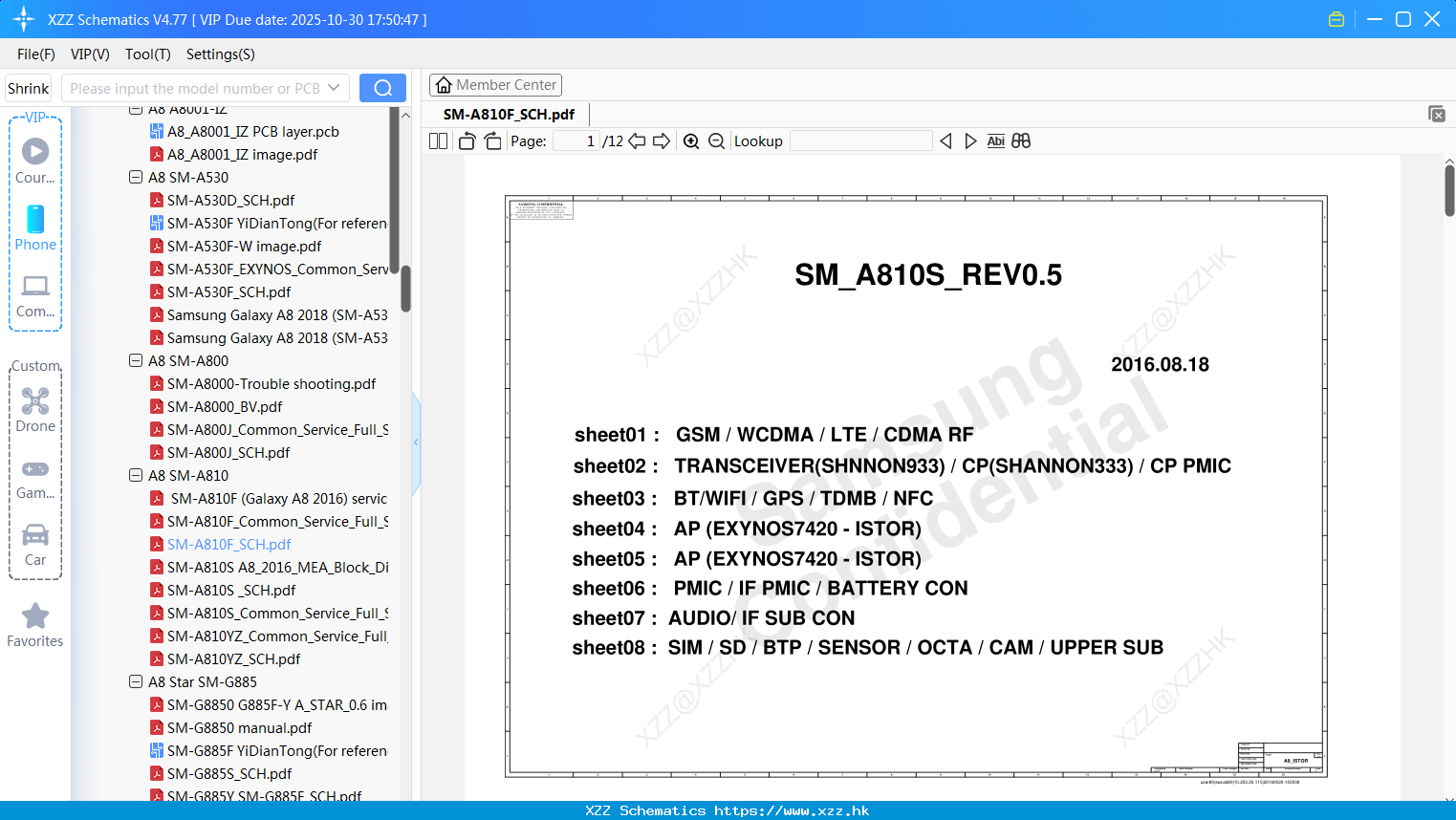1456x820 pixels.
Task: Click the home icon in Member Center
Action: pos(444,85)
